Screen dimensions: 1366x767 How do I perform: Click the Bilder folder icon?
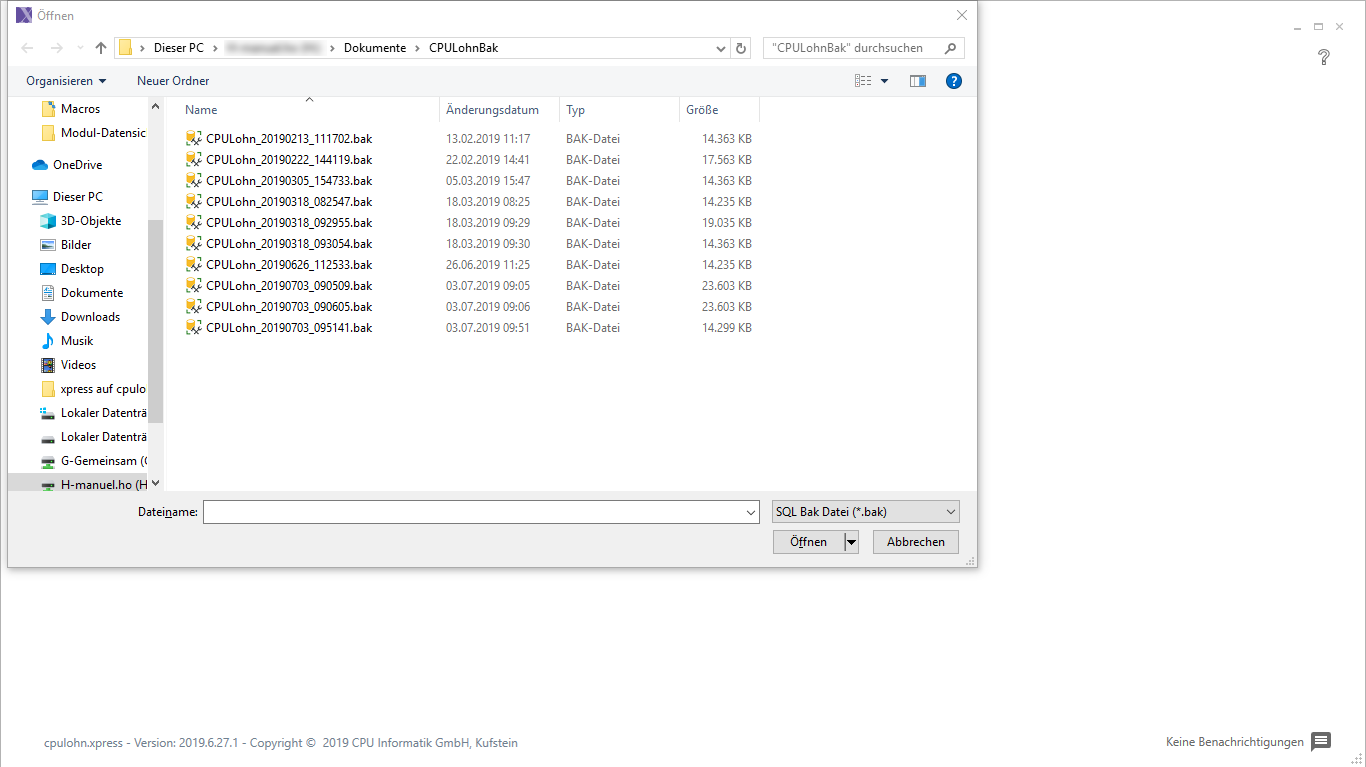tap(48, 245)
